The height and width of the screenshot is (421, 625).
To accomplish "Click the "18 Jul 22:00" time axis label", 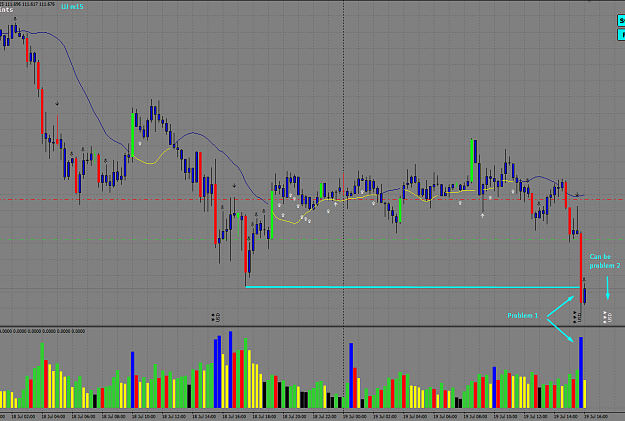I will tap(324, 416).
